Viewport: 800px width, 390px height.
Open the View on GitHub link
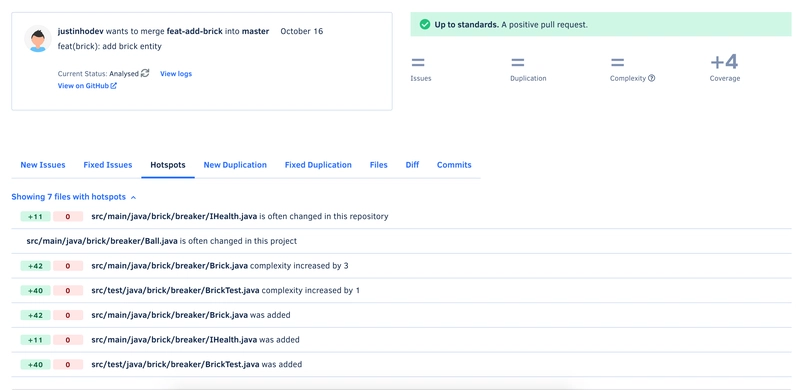point(87,86)
